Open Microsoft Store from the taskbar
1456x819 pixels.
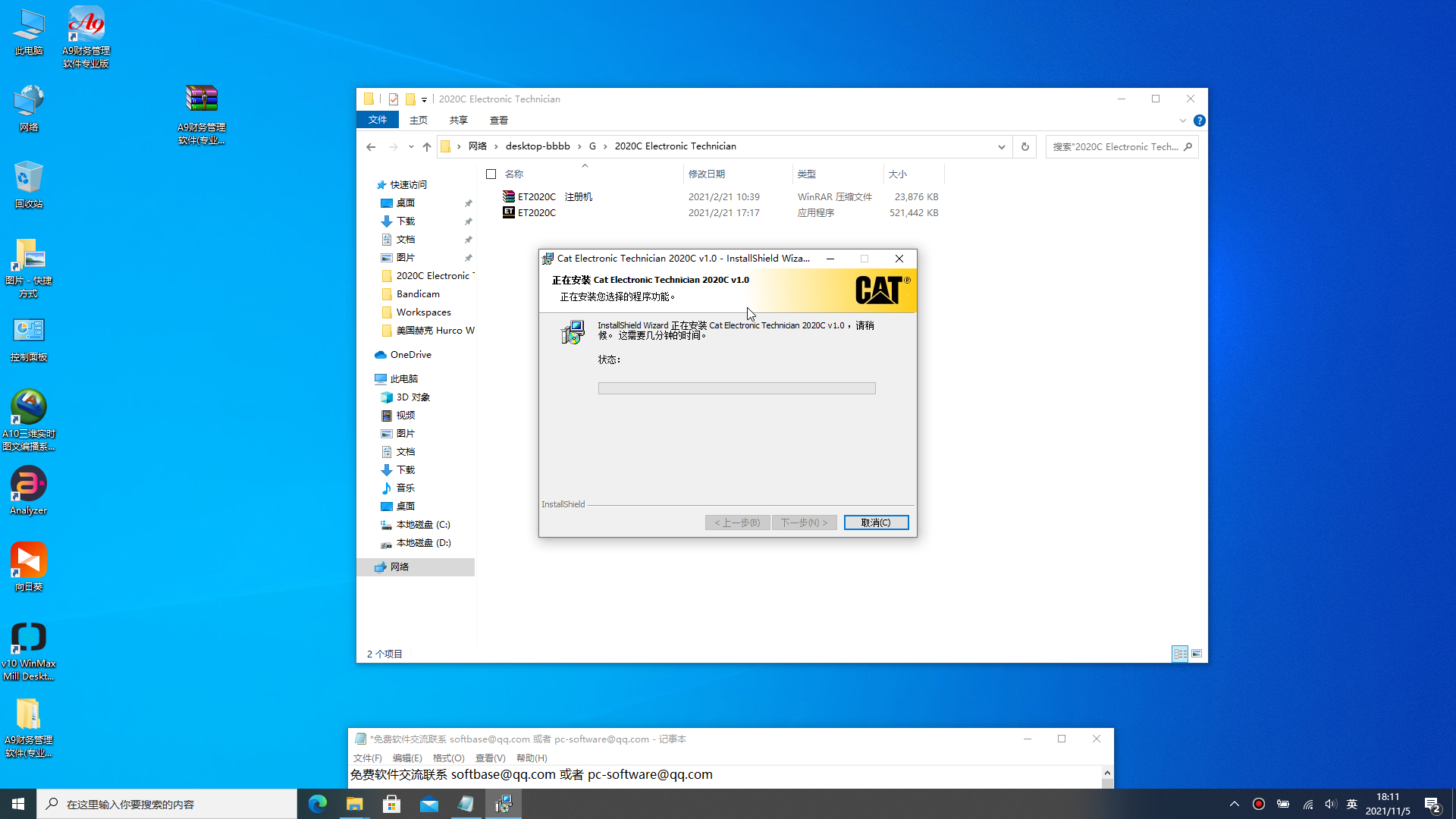tap(392, 804)
